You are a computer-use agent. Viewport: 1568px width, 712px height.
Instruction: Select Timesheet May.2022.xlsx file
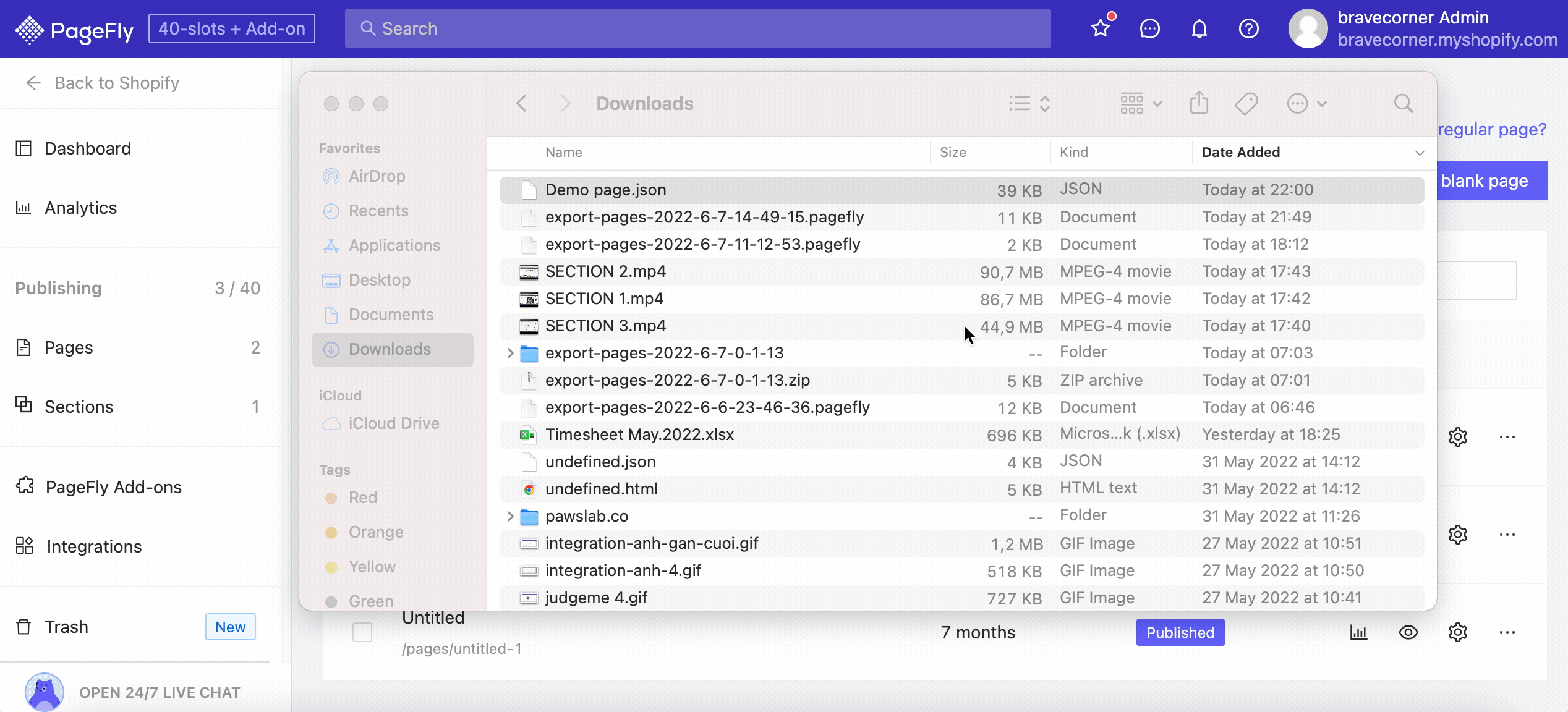pyautogui.click(x=962, y=434)
